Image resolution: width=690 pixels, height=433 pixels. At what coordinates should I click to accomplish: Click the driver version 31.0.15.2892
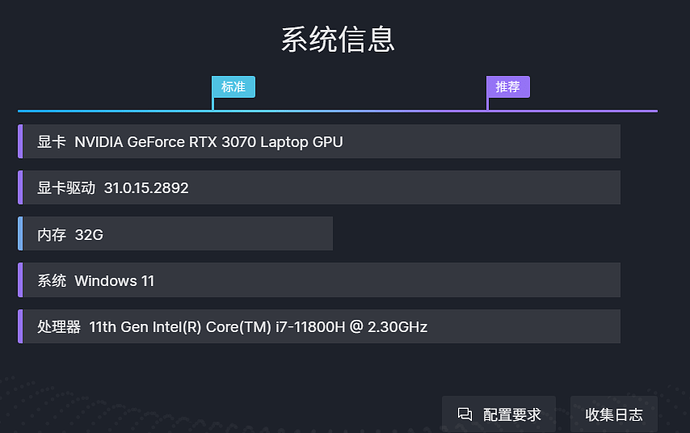click(146, 188)
